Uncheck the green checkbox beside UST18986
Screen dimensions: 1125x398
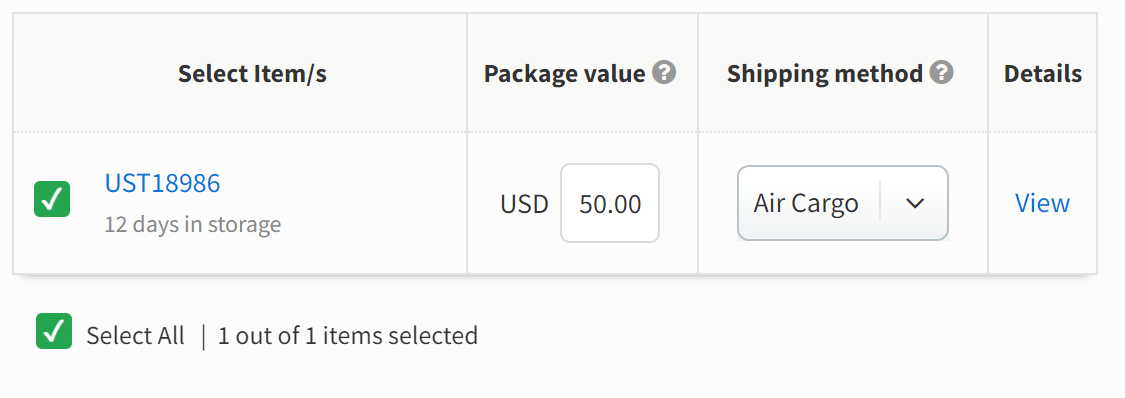(x=52, y=199)
